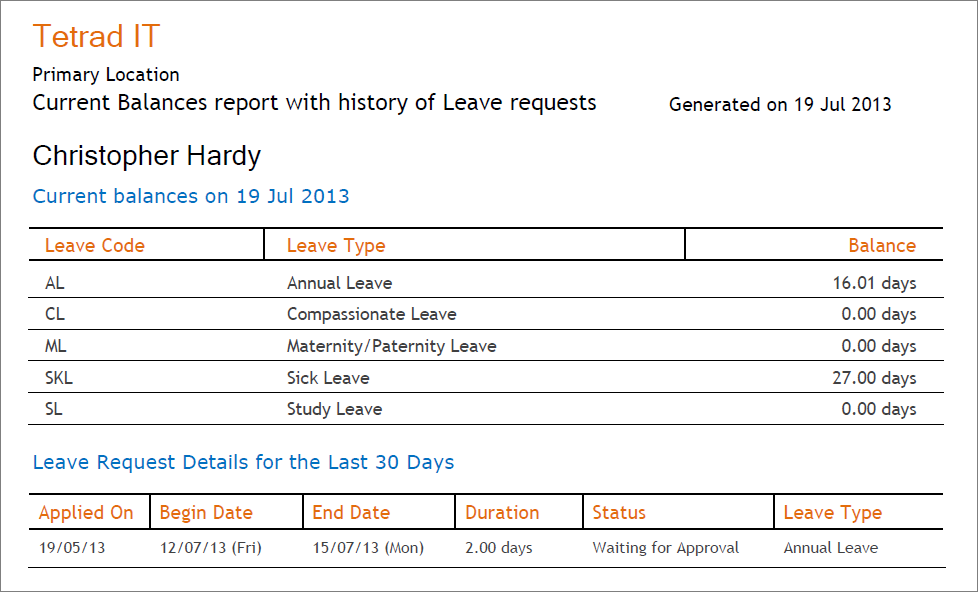Click the Applied On column header
This screenshot has width=978, height=592.
(x=86, y=513)
